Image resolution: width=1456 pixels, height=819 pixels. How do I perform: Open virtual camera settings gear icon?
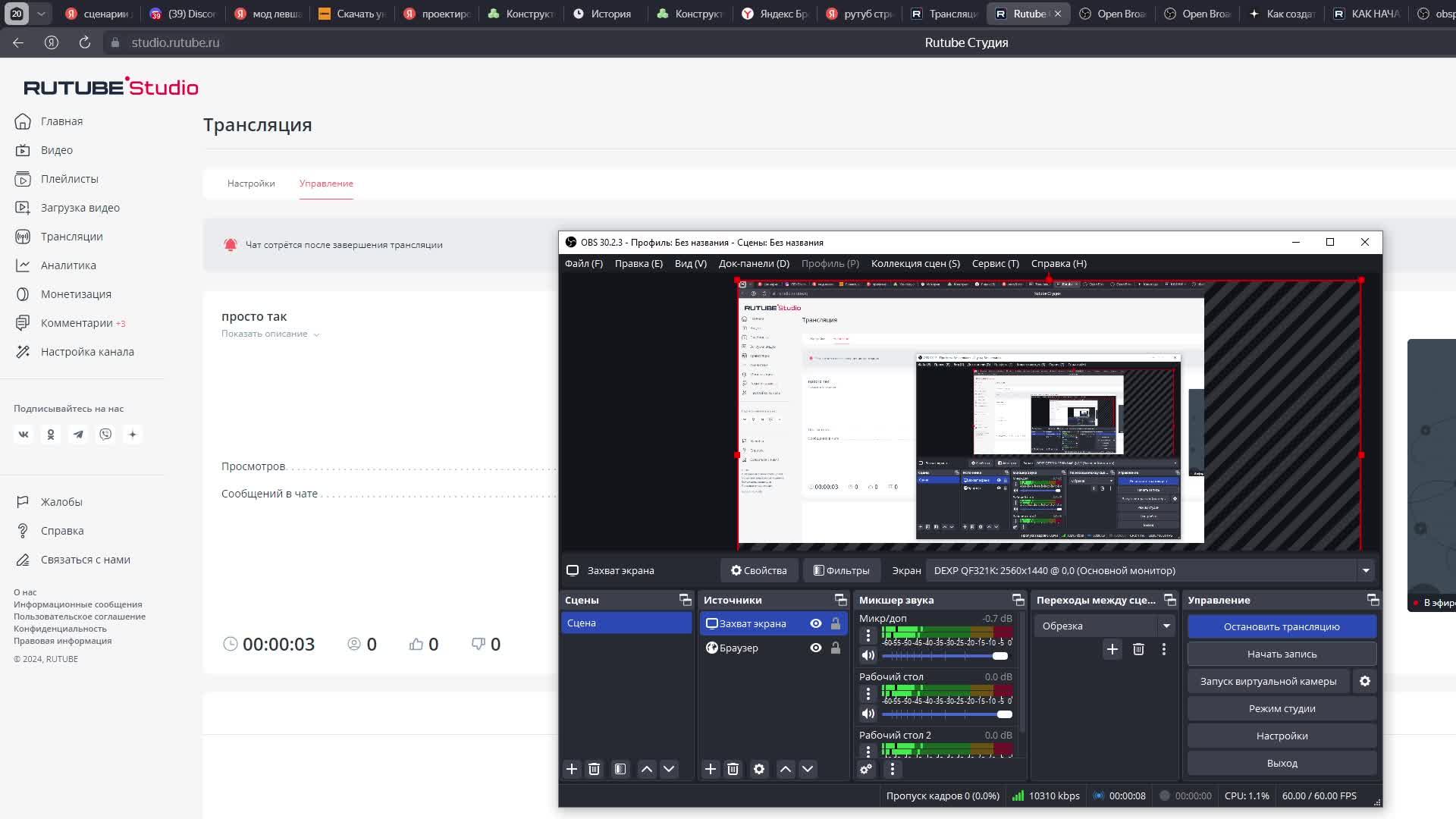[1365, 681]
